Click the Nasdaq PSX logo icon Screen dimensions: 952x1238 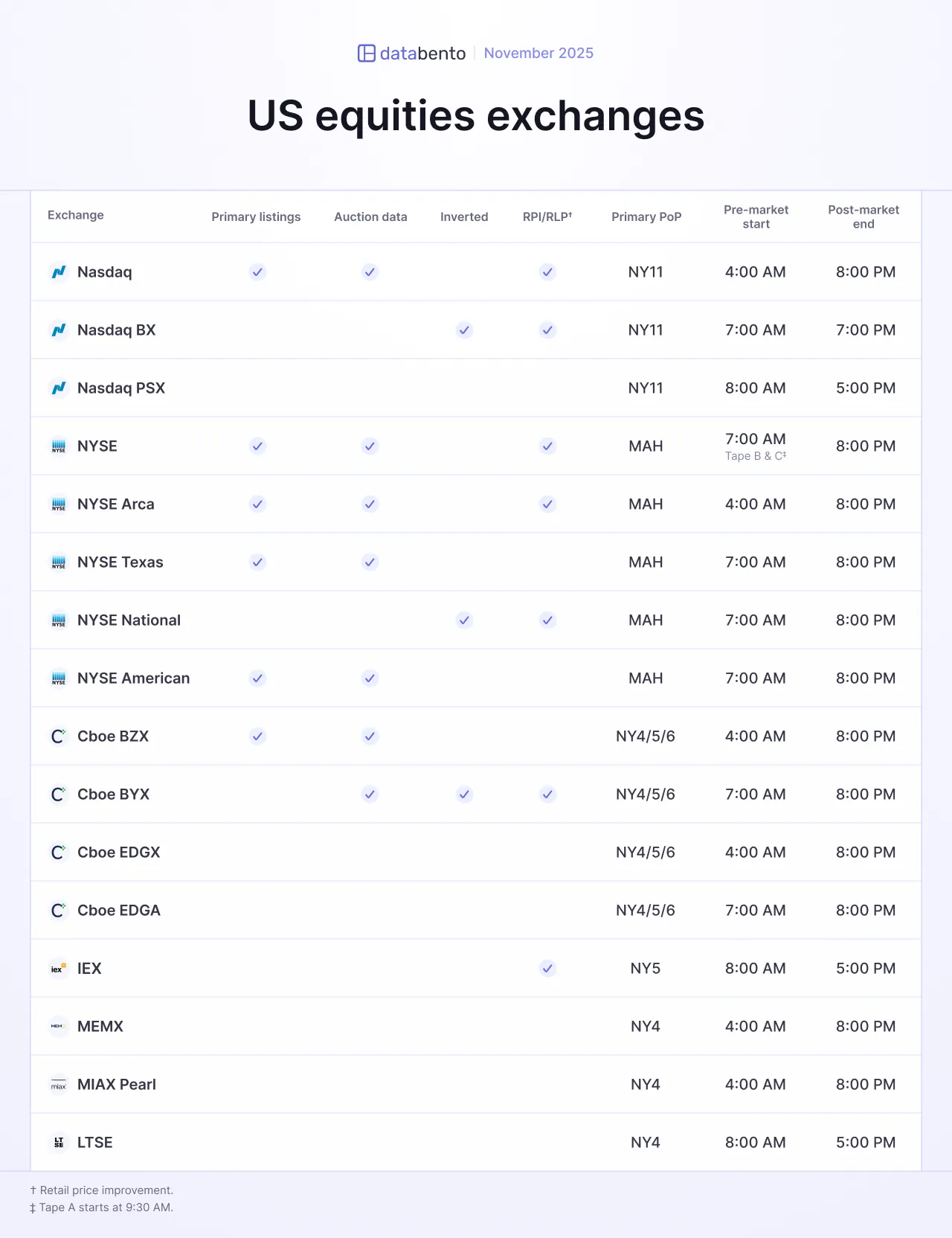(x=59, y=388)
